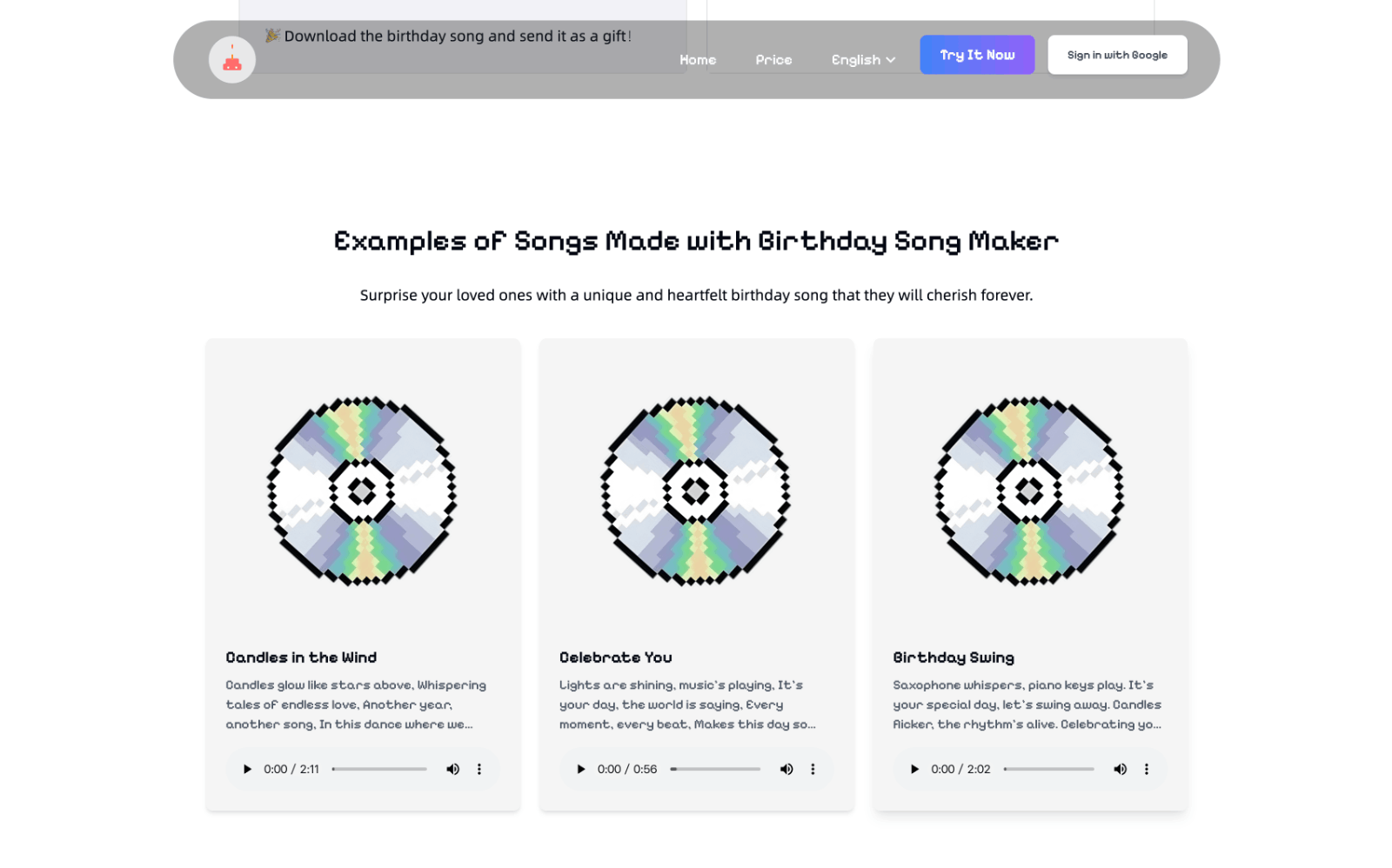Toggle mute on Birthday Swing player
Image resolution: width=1392 pixels, height=868 pixels.
click(1121, 769)
